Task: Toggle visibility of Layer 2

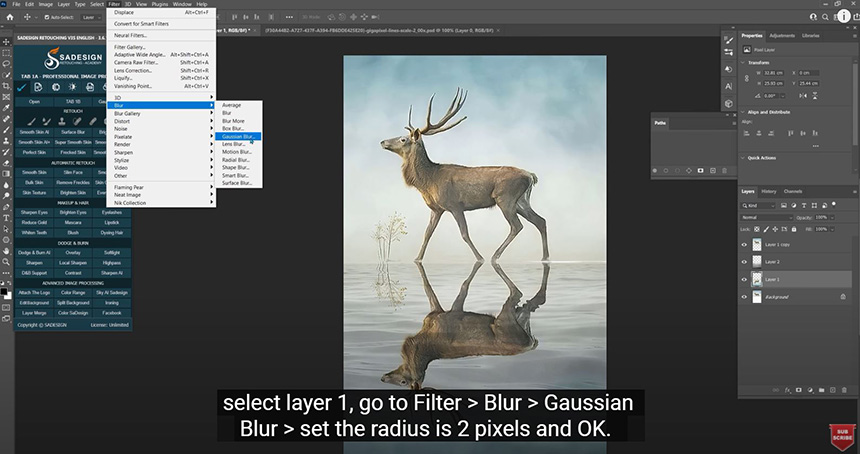Action: pos(744,261)
